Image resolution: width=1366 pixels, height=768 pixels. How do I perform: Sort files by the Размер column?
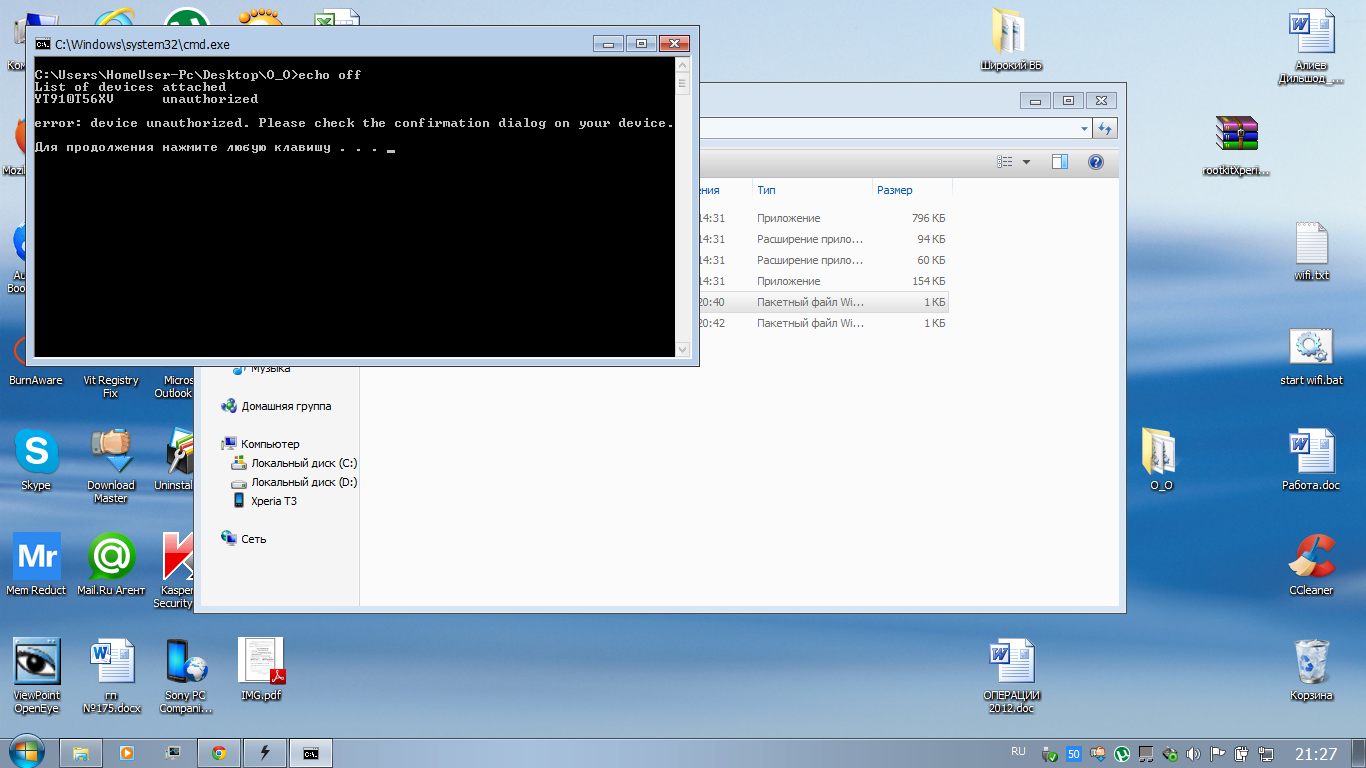click(x=894, y=190)
